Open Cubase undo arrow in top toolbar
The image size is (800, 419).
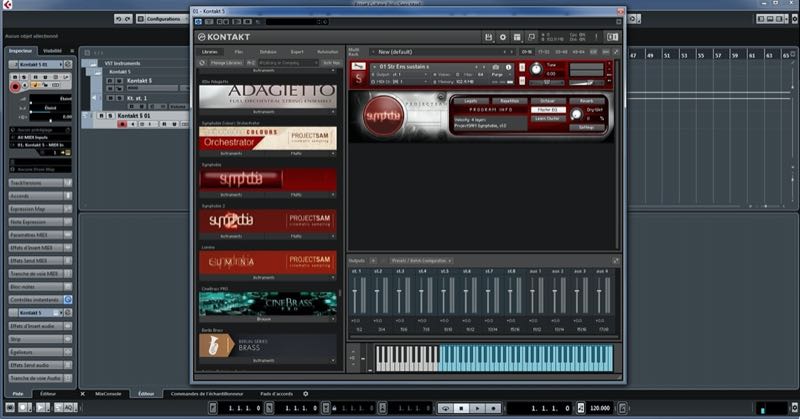coord(118,19)
